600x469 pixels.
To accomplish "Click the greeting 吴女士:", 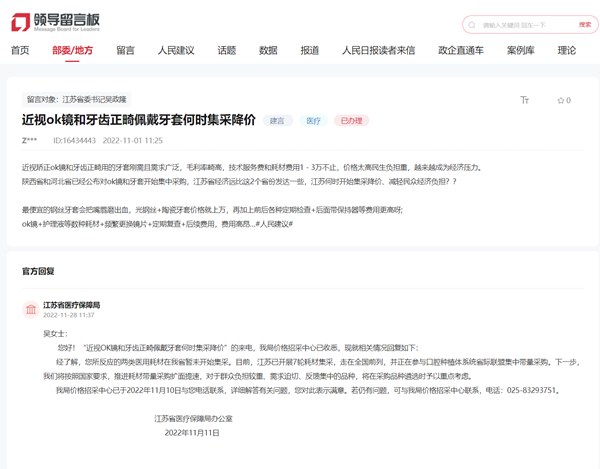I will [55, 334].
